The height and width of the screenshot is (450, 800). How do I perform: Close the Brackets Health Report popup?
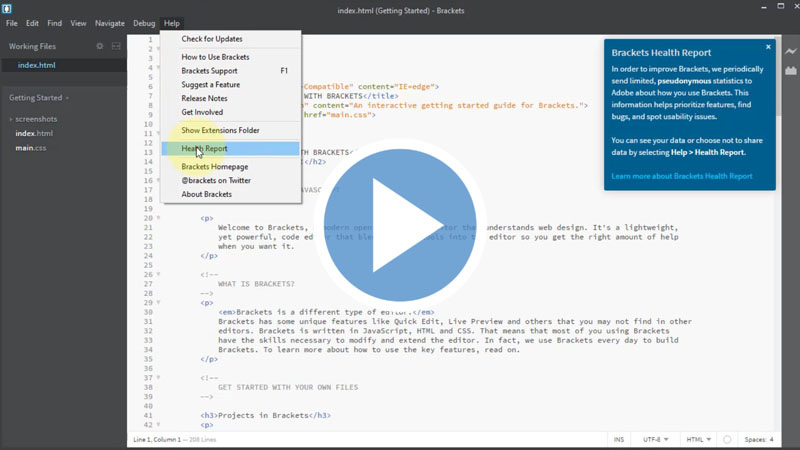pos(768,47)
